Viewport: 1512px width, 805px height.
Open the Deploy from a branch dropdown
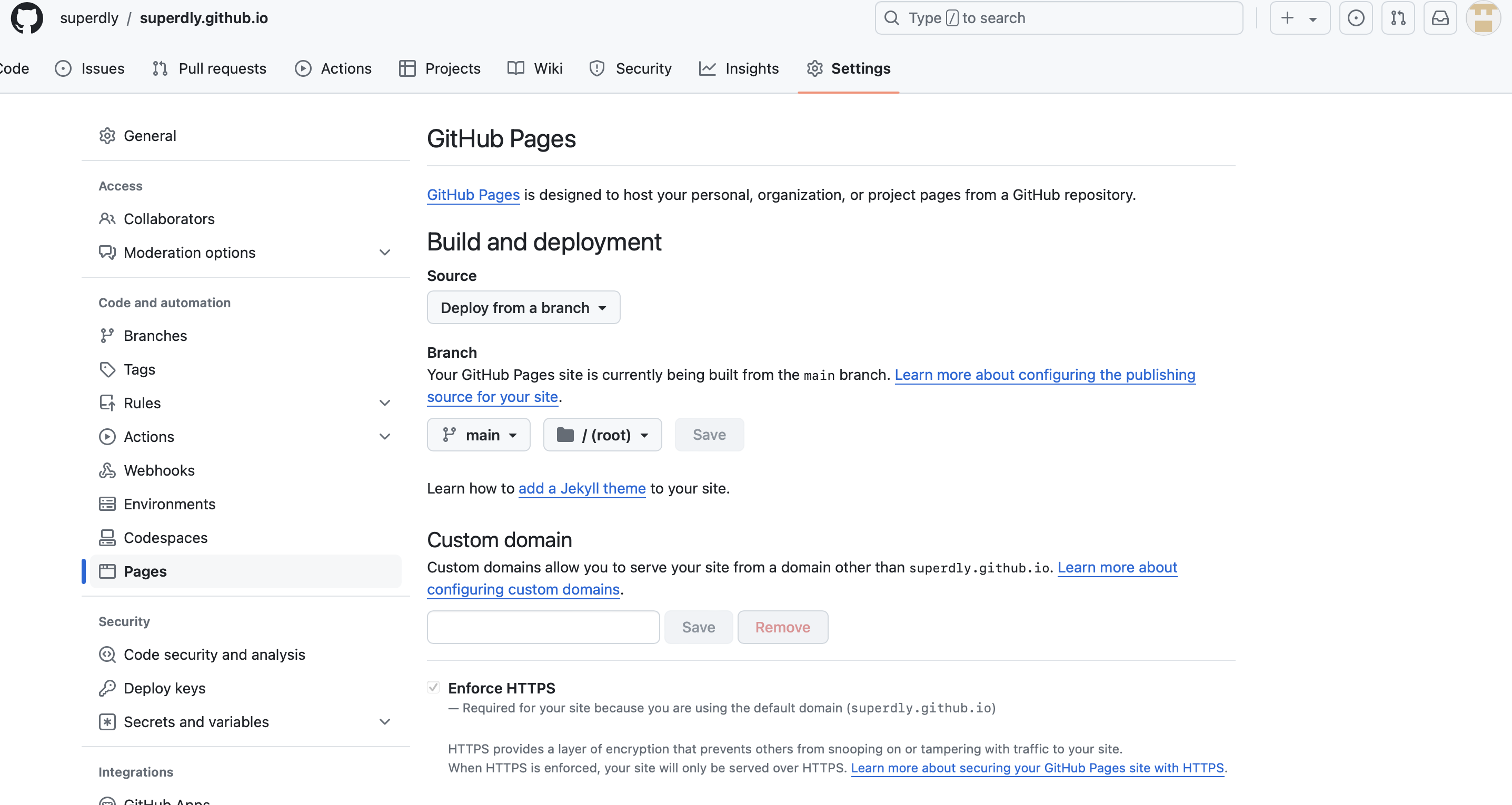523,307
